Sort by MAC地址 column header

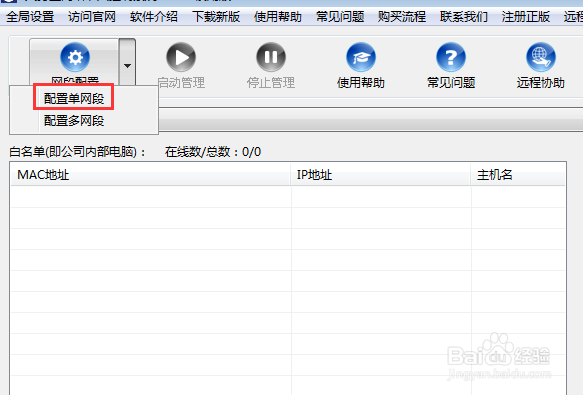click(150, 174)
